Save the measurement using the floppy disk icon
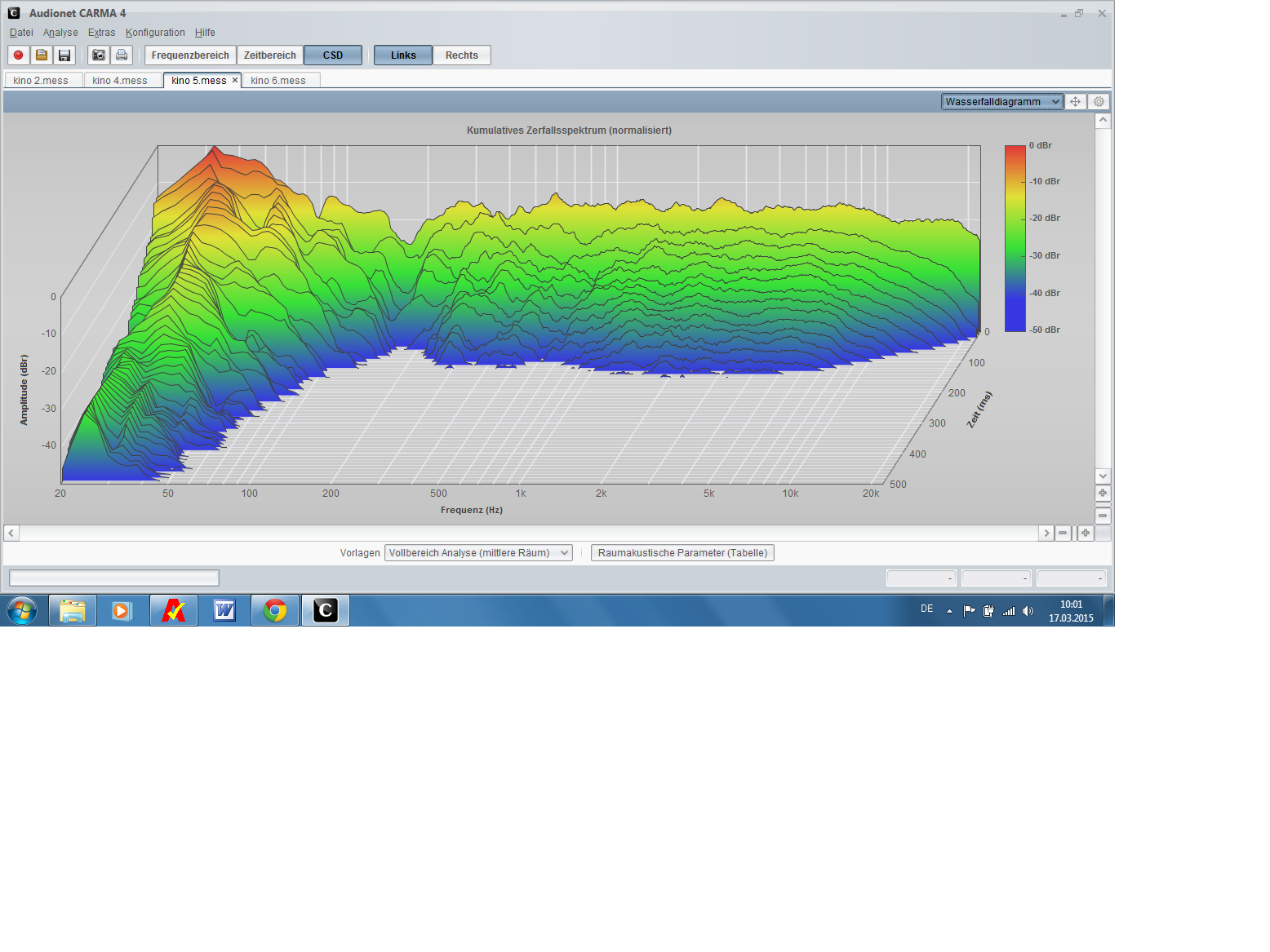 (x=64, y=55)
